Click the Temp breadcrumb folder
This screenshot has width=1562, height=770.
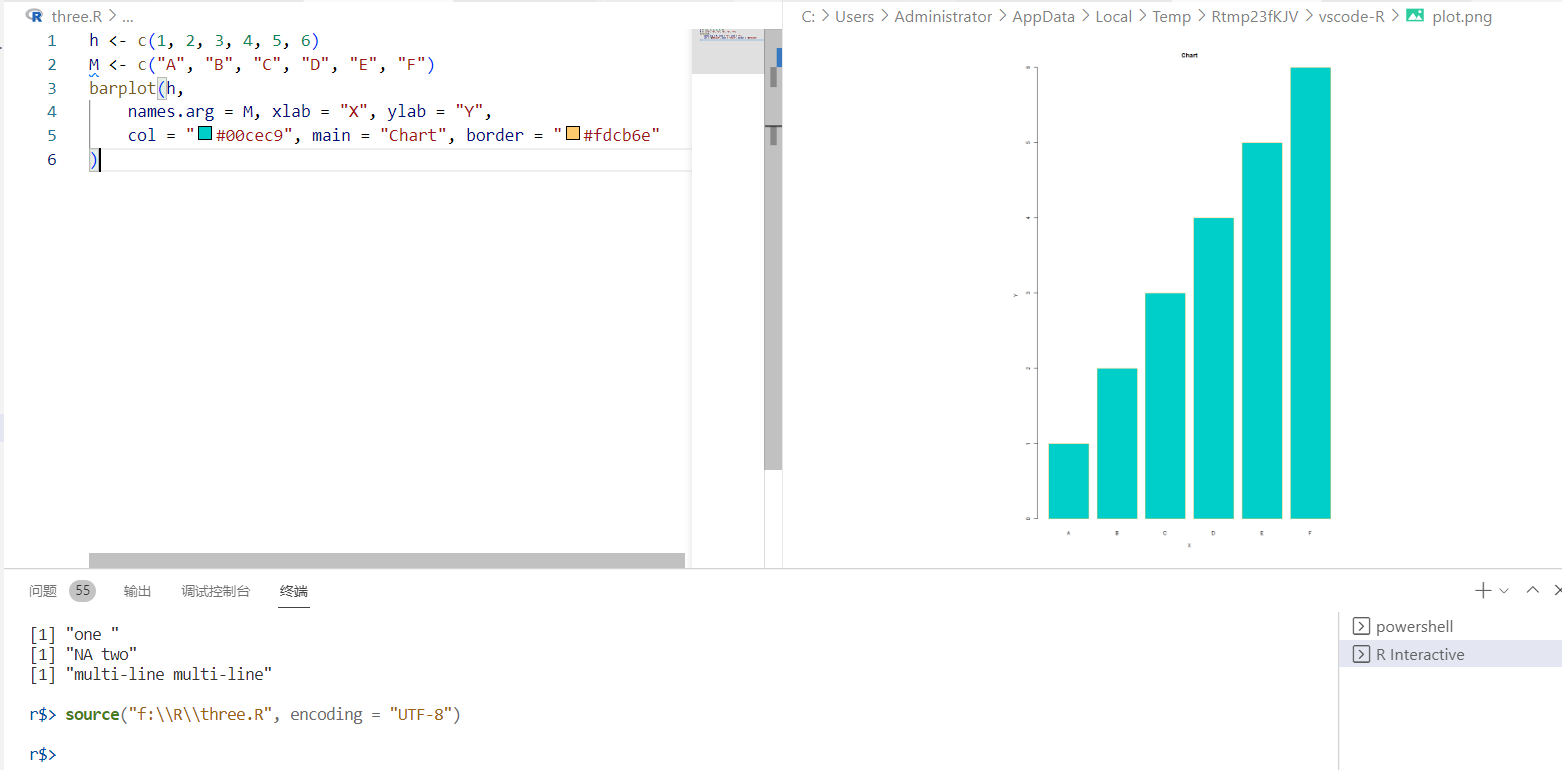point(1171,16)
